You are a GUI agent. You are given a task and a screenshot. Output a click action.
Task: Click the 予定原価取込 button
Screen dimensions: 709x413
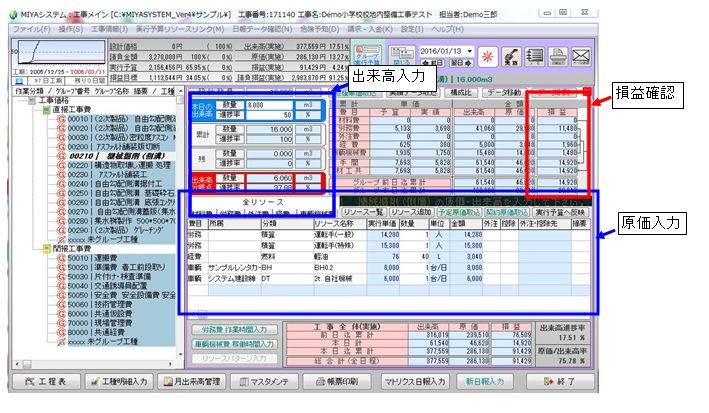coord(459,212)
